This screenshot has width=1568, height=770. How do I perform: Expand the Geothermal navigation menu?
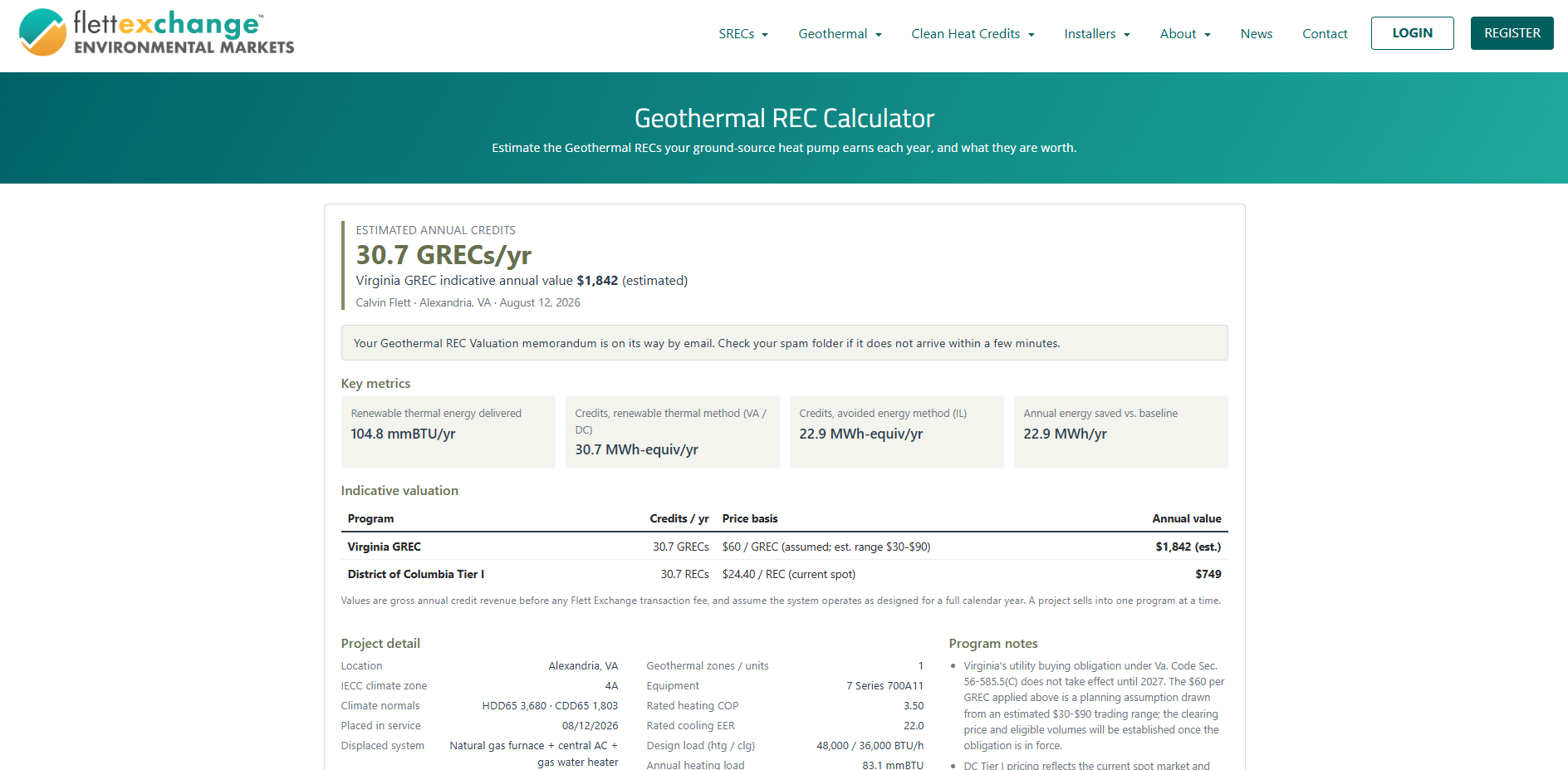pyautogui.click(x=840, y=34)
